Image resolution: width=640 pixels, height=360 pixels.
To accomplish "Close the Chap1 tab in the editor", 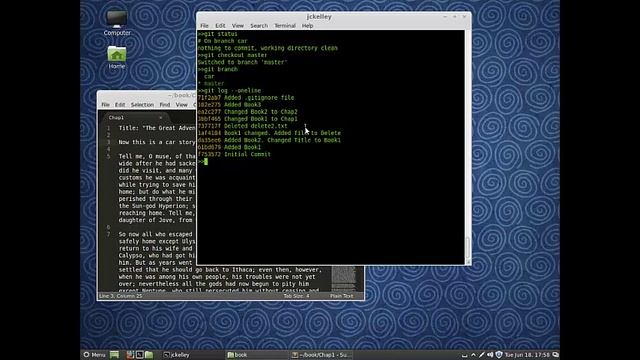I will (x=160, y=118).
